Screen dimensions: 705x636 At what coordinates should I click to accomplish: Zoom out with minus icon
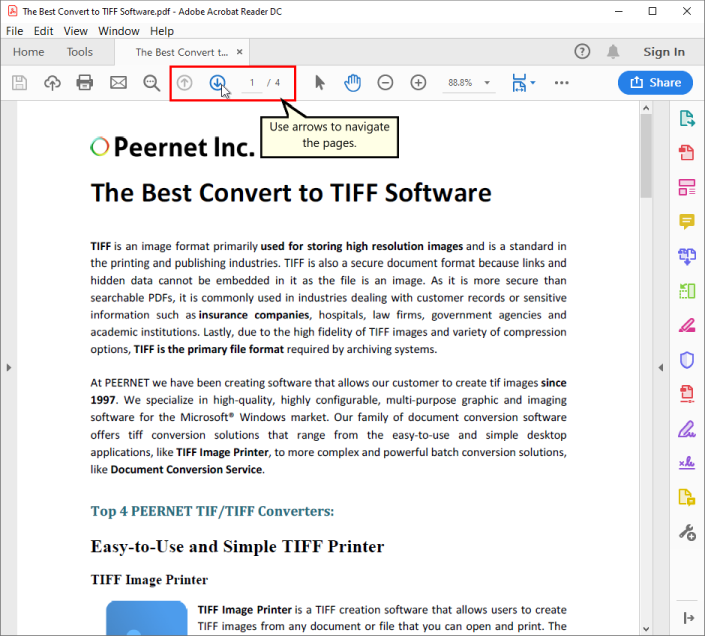pyautogui.click(x=385, y=83)
